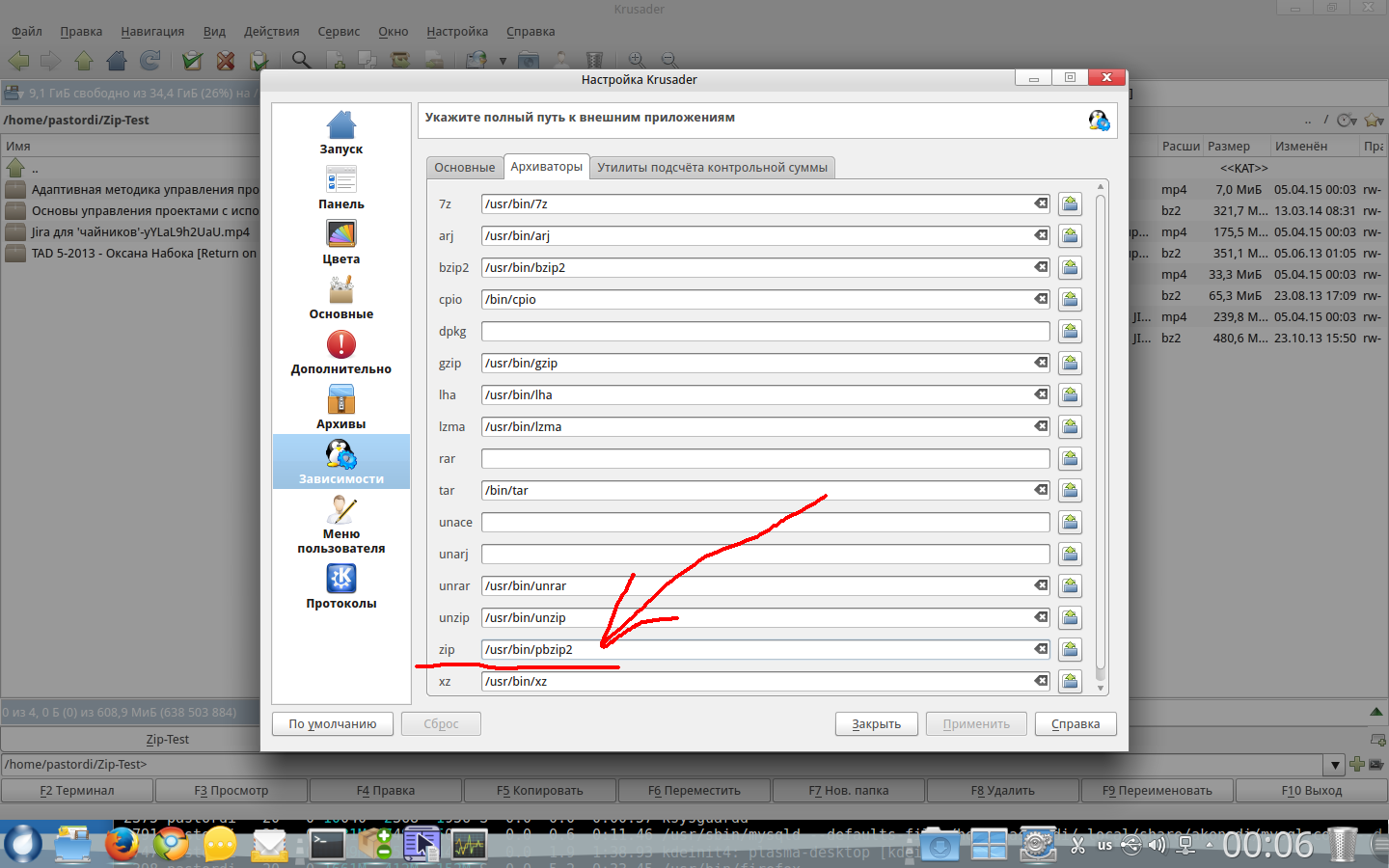The image size is (1389, 868).
Task: Clear the unrar path field
Action: click(x=1041, y=585)
